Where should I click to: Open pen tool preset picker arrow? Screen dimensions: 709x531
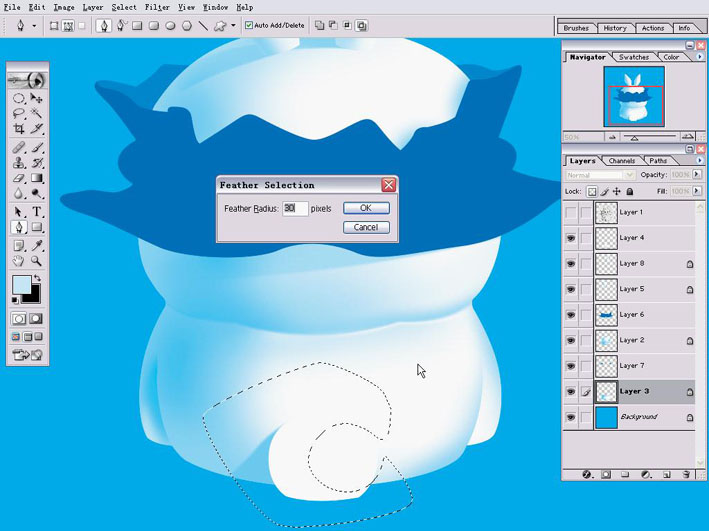pyautogui.click(x=34, y=26)
